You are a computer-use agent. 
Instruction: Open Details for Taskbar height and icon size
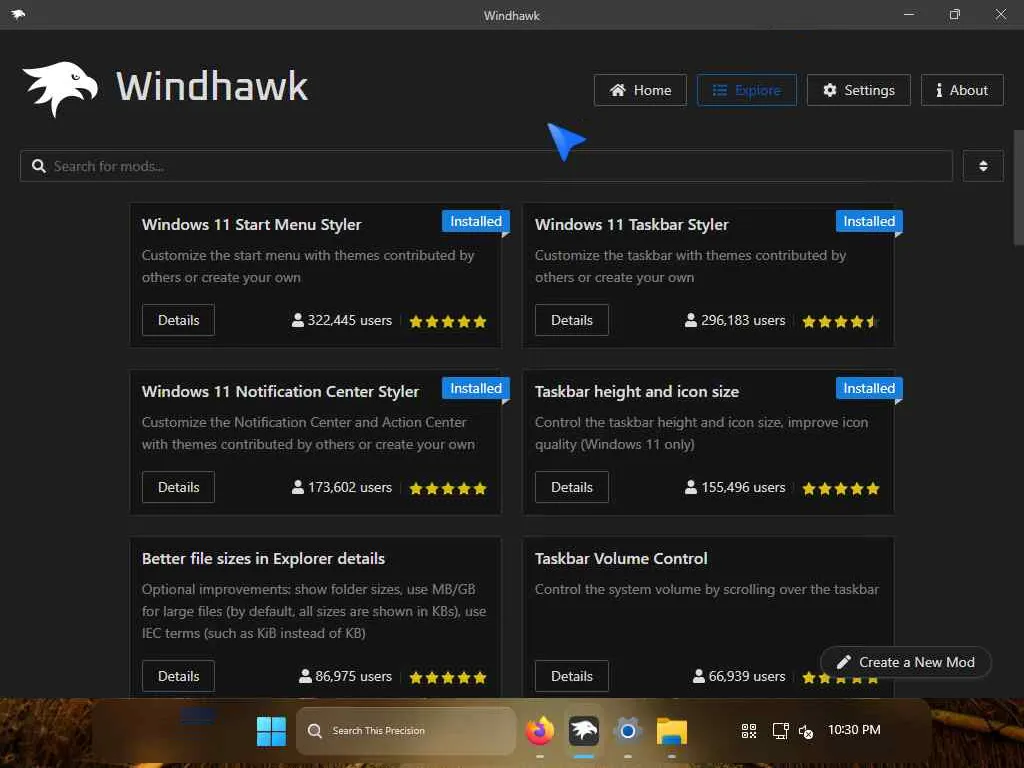point(571,487)
